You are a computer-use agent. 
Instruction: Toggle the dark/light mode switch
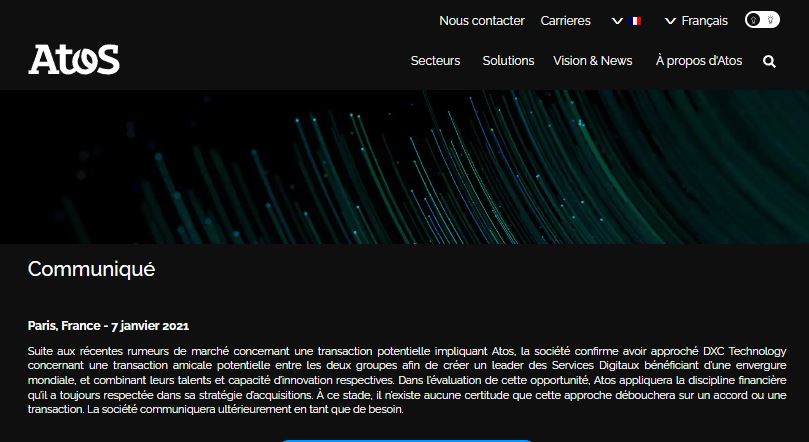(762, 20)
